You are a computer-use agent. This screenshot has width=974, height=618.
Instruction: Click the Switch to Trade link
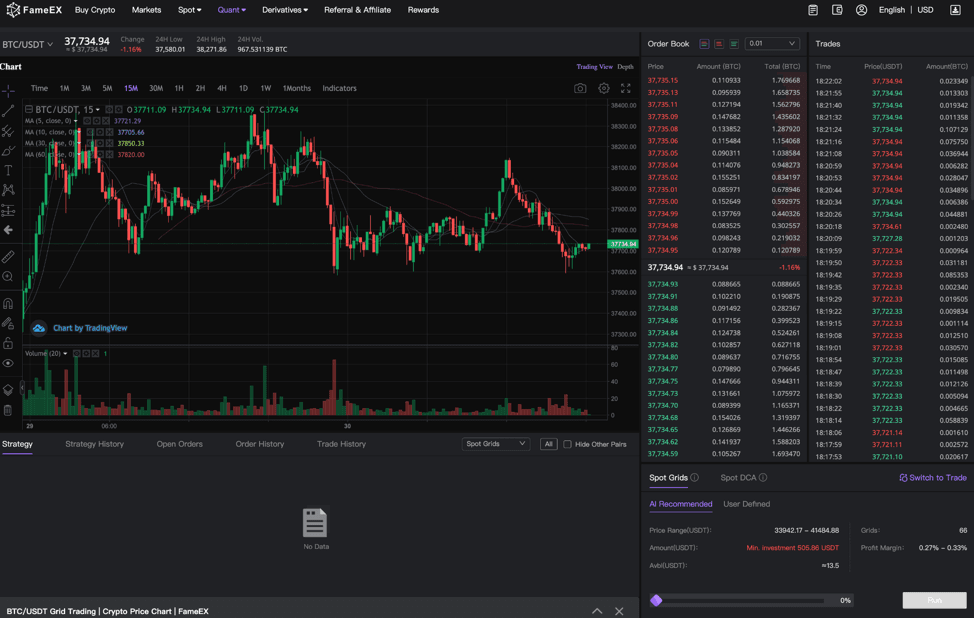click(932, 478)
